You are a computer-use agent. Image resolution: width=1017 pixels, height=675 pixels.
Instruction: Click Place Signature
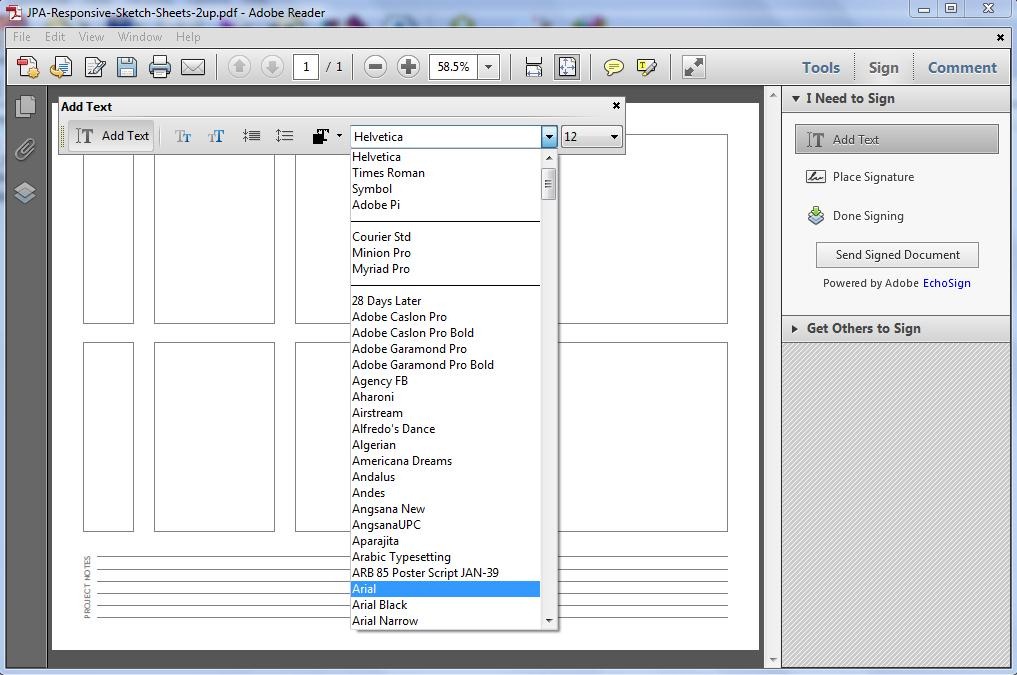click(860, 177)
